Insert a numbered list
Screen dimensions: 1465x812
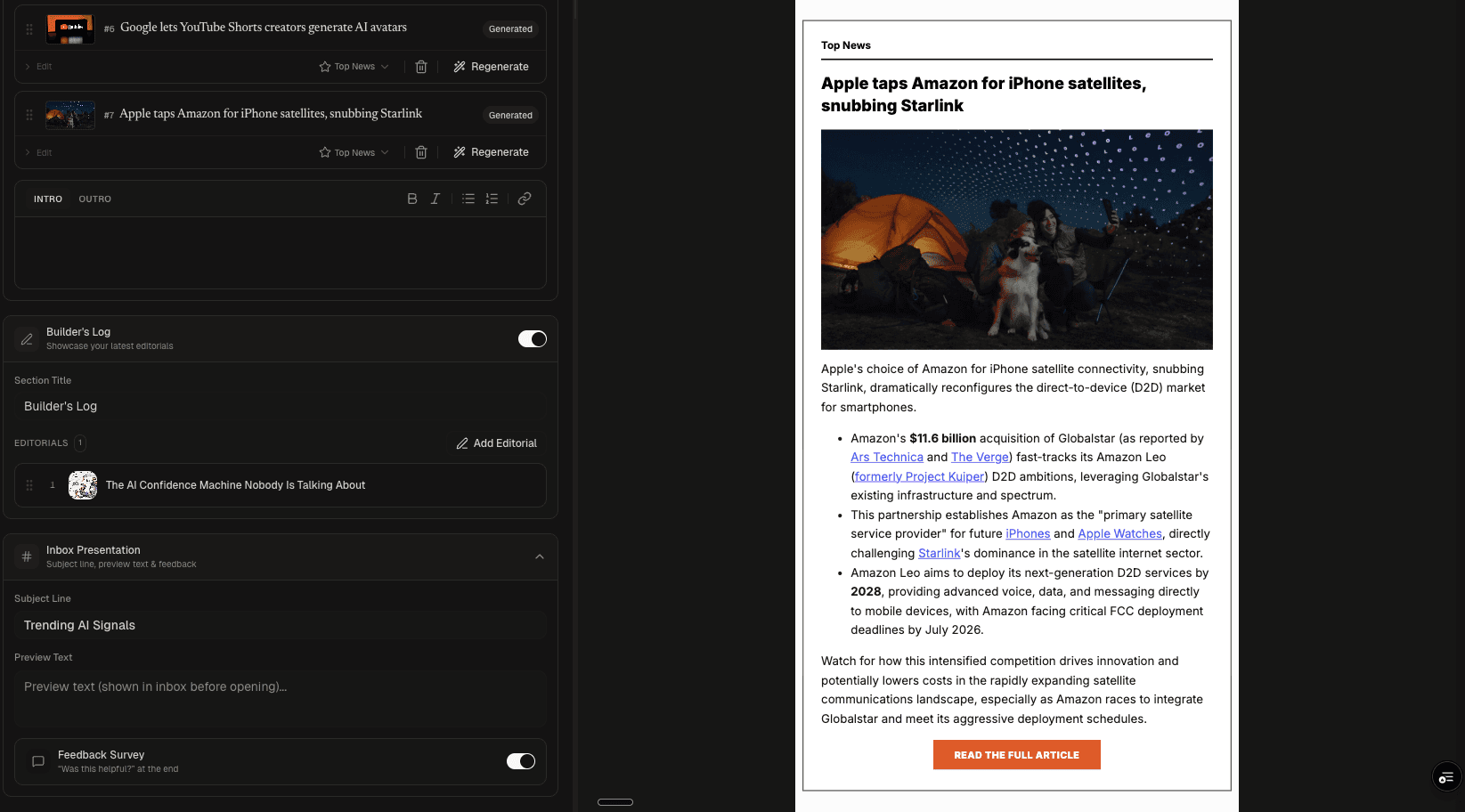click(x=492, y=199)
